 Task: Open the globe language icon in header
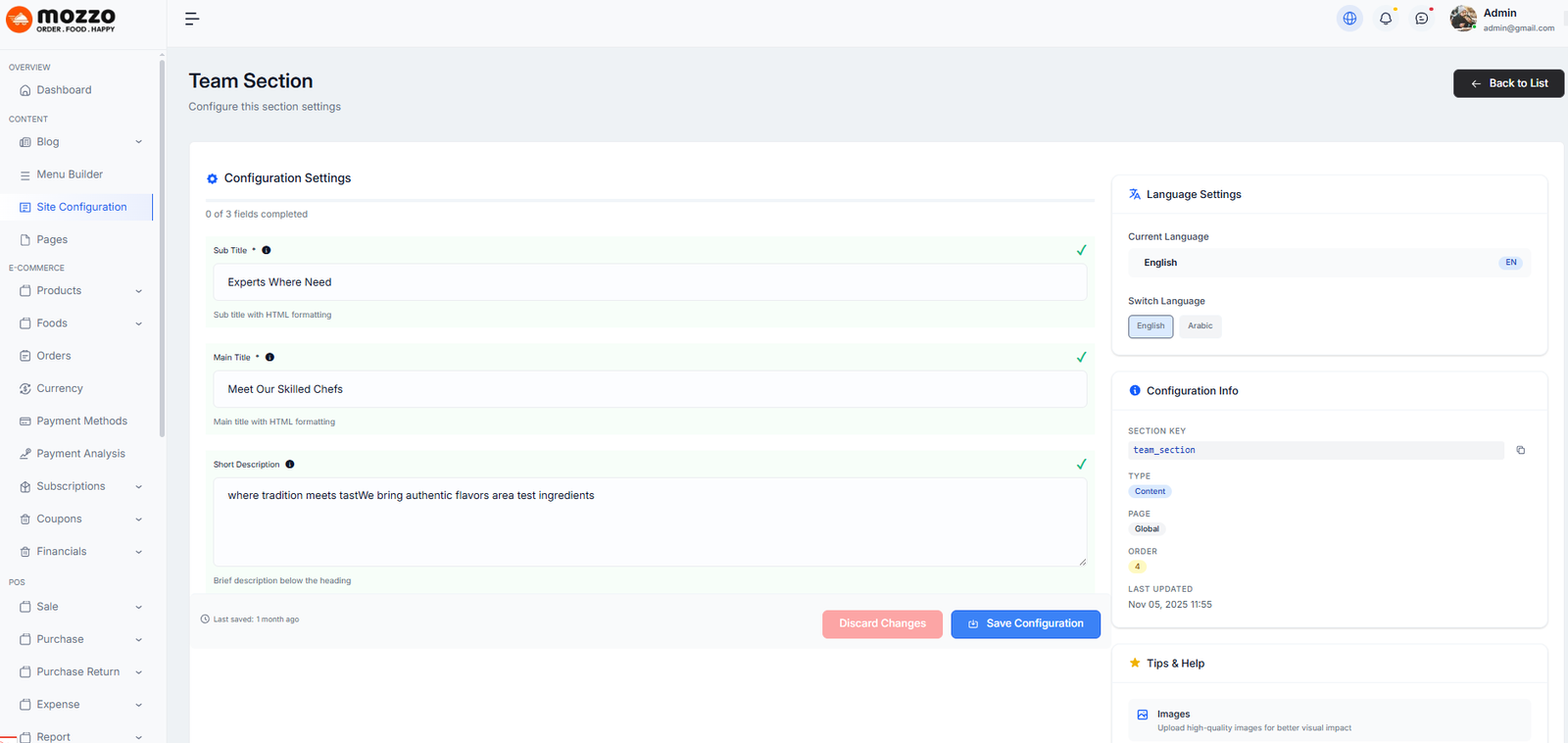click(x=1349, y=19)
